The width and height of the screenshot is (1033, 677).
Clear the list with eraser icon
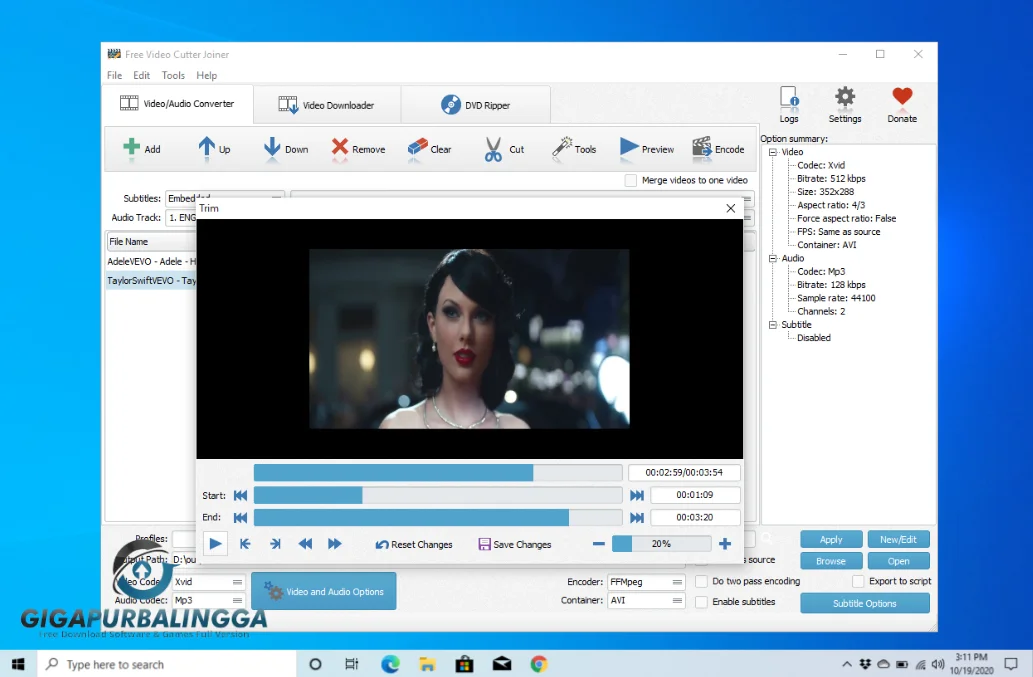click(x=418, y=148)
